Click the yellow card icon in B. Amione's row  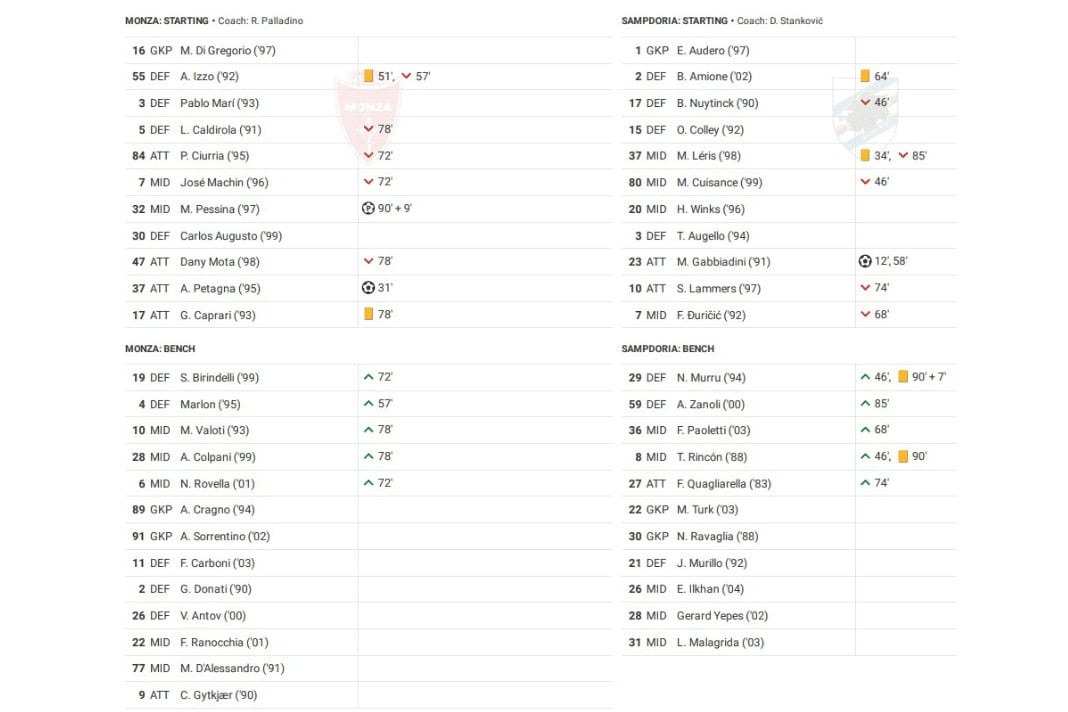(x=865, y=76)
